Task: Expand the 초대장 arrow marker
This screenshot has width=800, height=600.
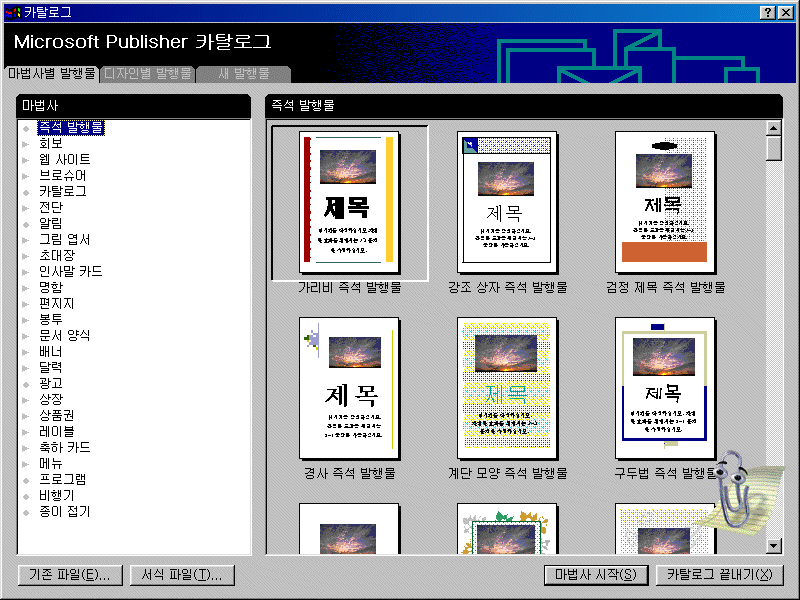Action: (26, 256)
